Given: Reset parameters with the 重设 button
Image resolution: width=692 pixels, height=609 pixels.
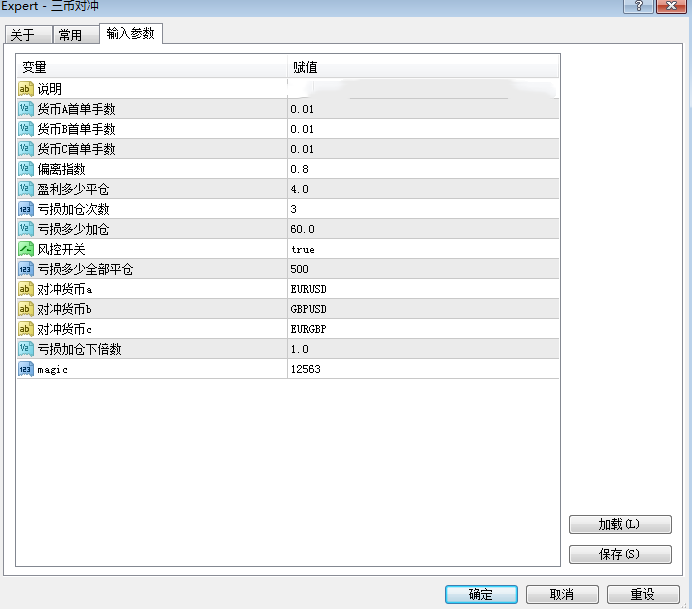Looking at the screenshot, I should point(642,594).
